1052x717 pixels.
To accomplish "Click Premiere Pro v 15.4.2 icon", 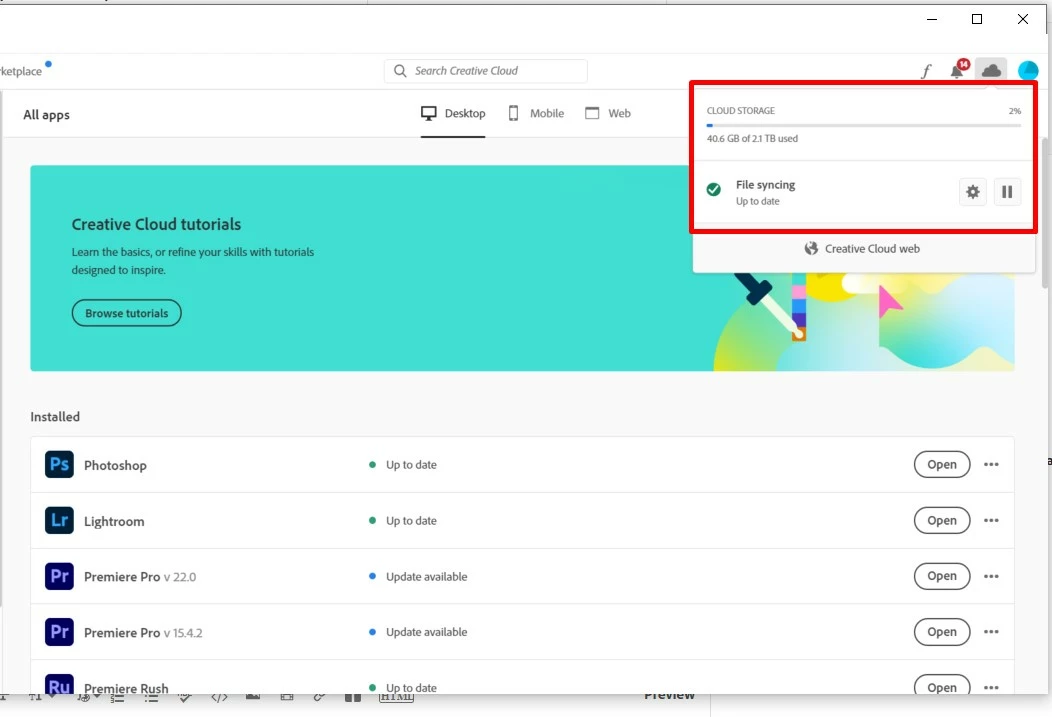I will (x=59, y=632).
